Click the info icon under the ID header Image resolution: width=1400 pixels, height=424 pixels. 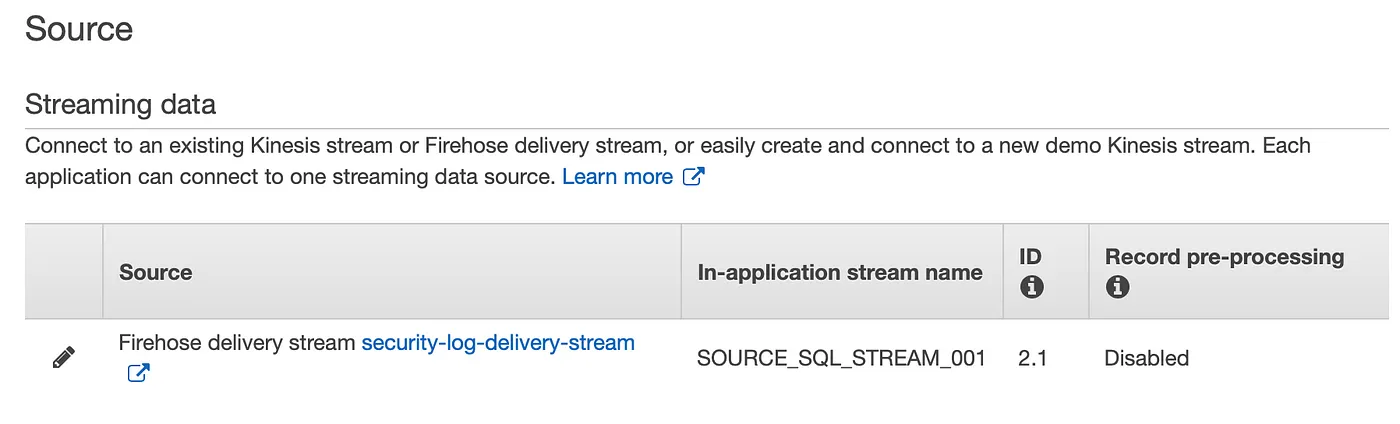click(x=1031, y=288)
